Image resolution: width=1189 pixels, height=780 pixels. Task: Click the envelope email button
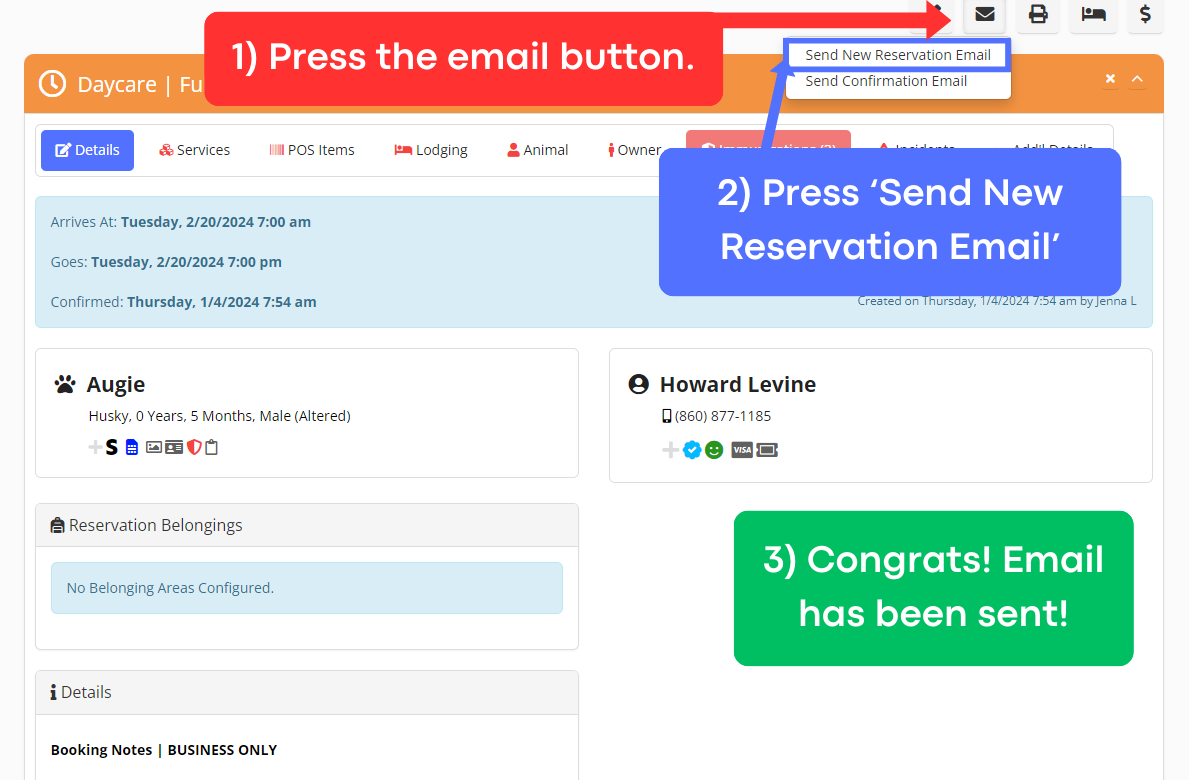(x=984, y=15)
